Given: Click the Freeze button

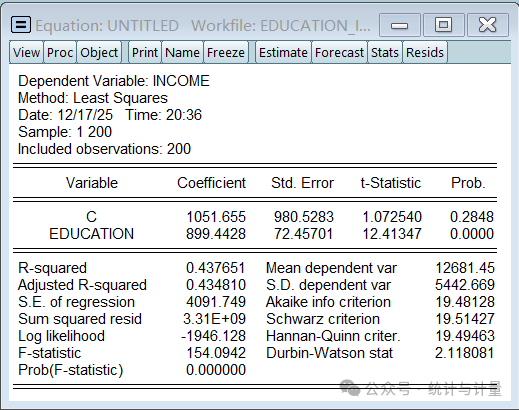Looking at the screenshot, I should coord(226,52).
